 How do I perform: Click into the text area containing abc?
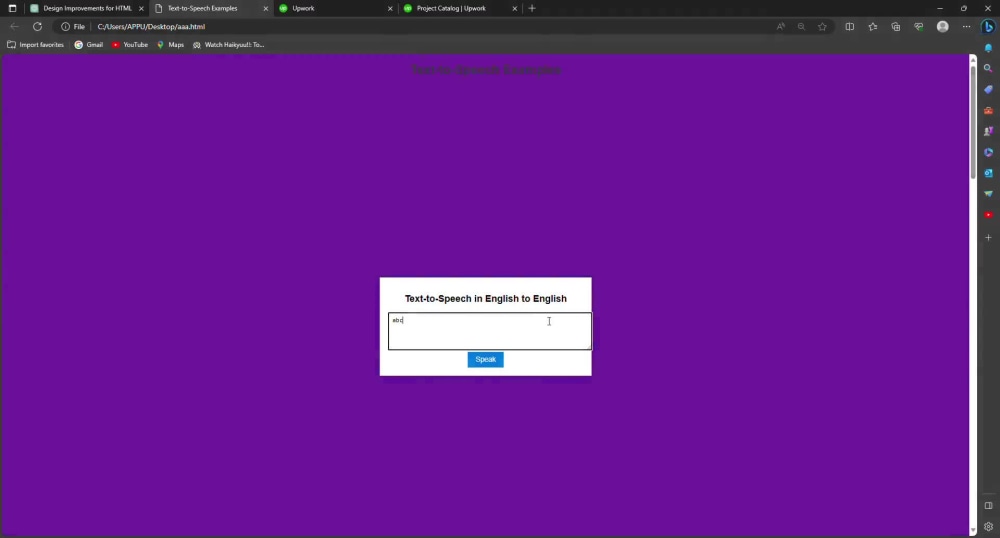(x=490, y=331)
